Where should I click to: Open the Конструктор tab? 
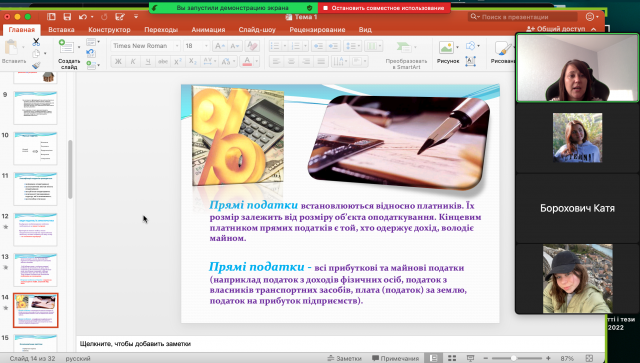(x=109, y=29)
